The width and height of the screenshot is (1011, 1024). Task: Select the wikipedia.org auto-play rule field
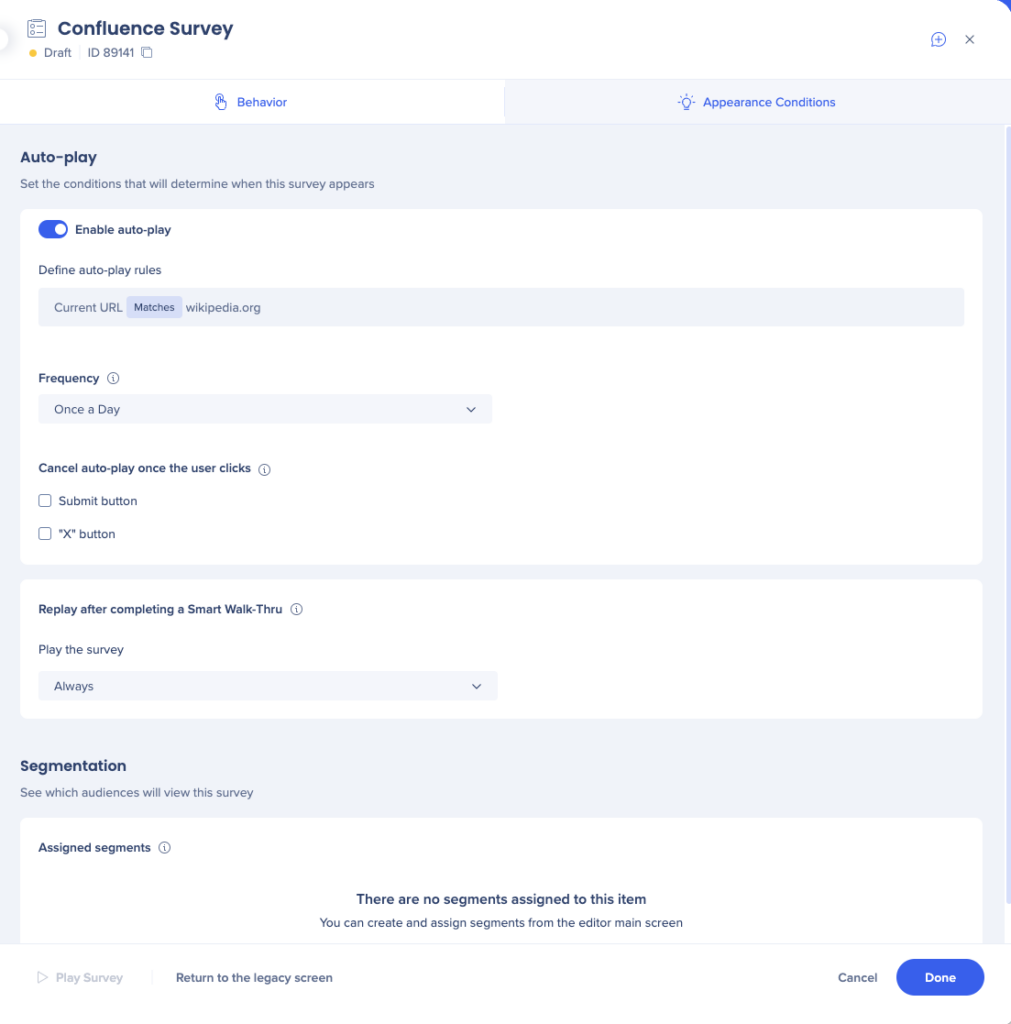click(225, 307)
